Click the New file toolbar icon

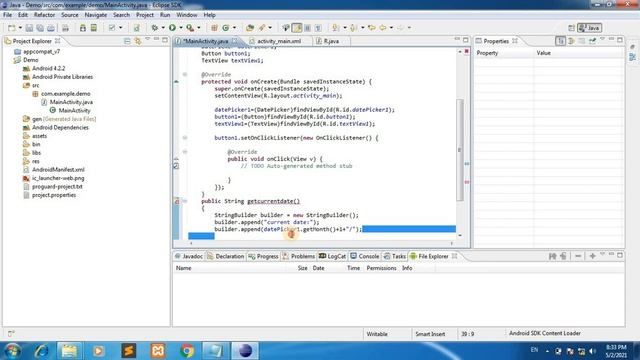[x=11, y=28]
